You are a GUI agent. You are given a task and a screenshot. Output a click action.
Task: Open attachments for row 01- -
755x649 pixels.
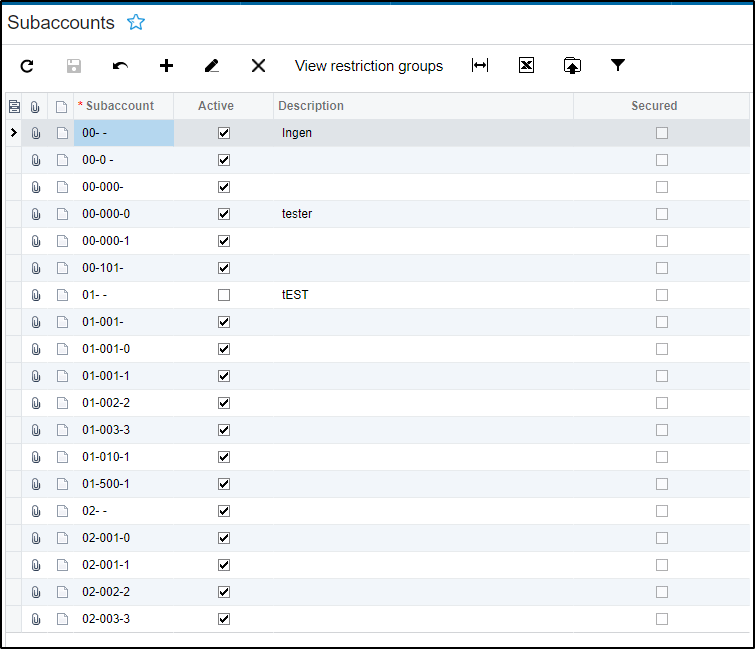pos(36,295)
